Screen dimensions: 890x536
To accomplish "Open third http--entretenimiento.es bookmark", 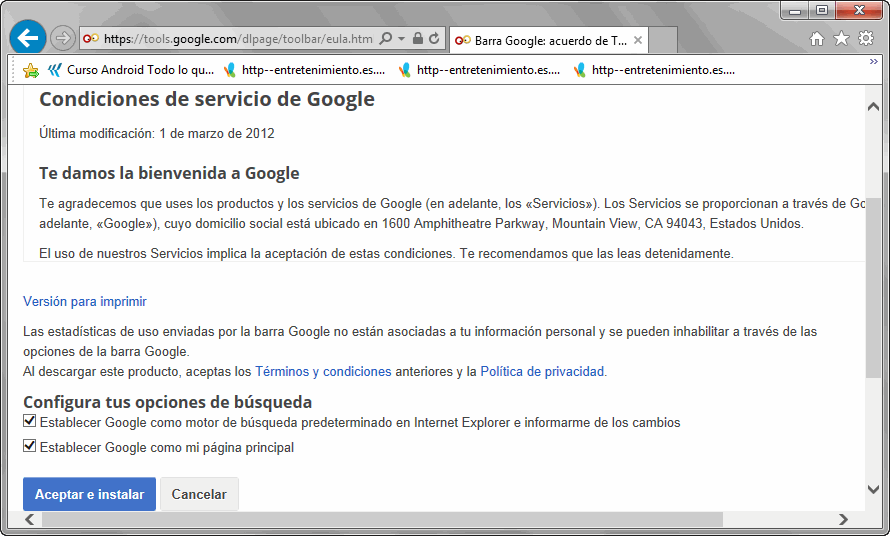I will [654, 70].
